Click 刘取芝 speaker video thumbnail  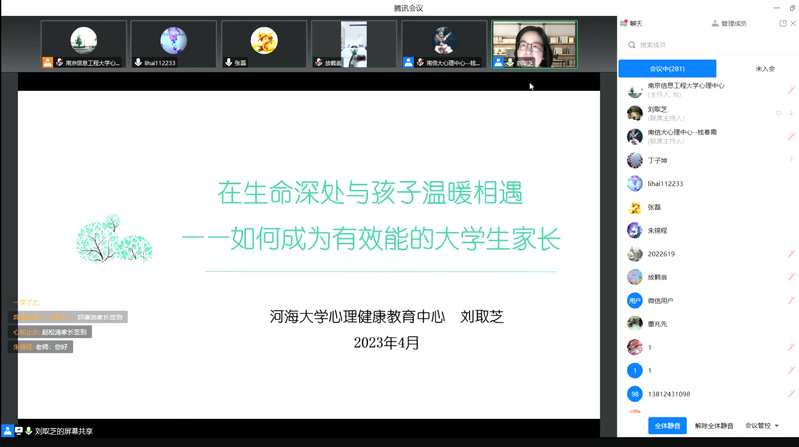[534, 44]
